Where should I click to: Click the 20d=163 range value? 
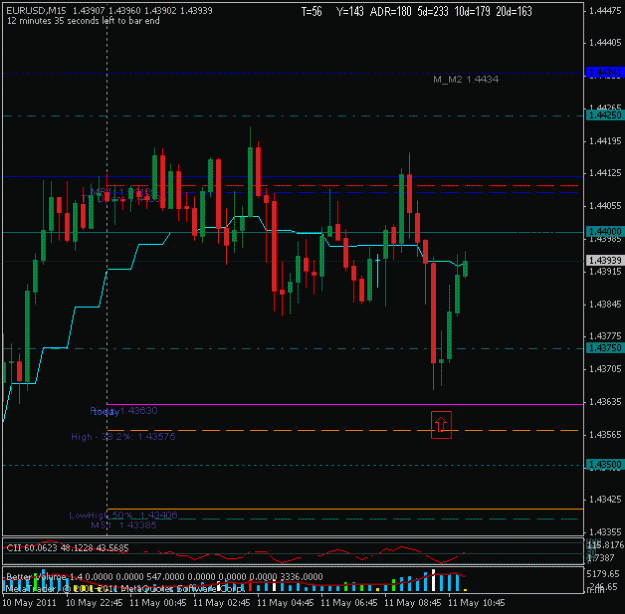(514, 12)
